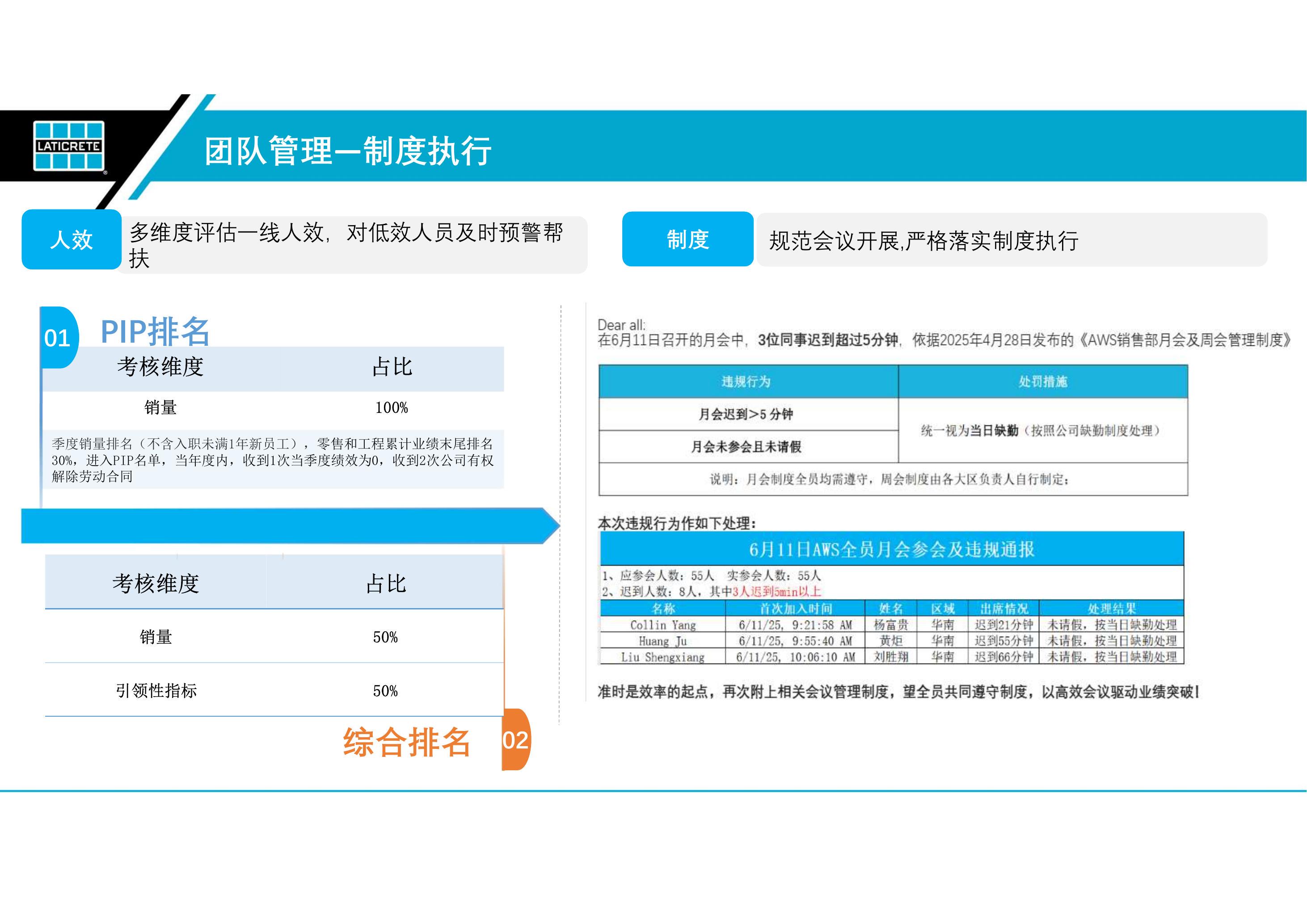
Task: Click the 6月11日AWS全员月会 report banner
Action: click(891, 549)
